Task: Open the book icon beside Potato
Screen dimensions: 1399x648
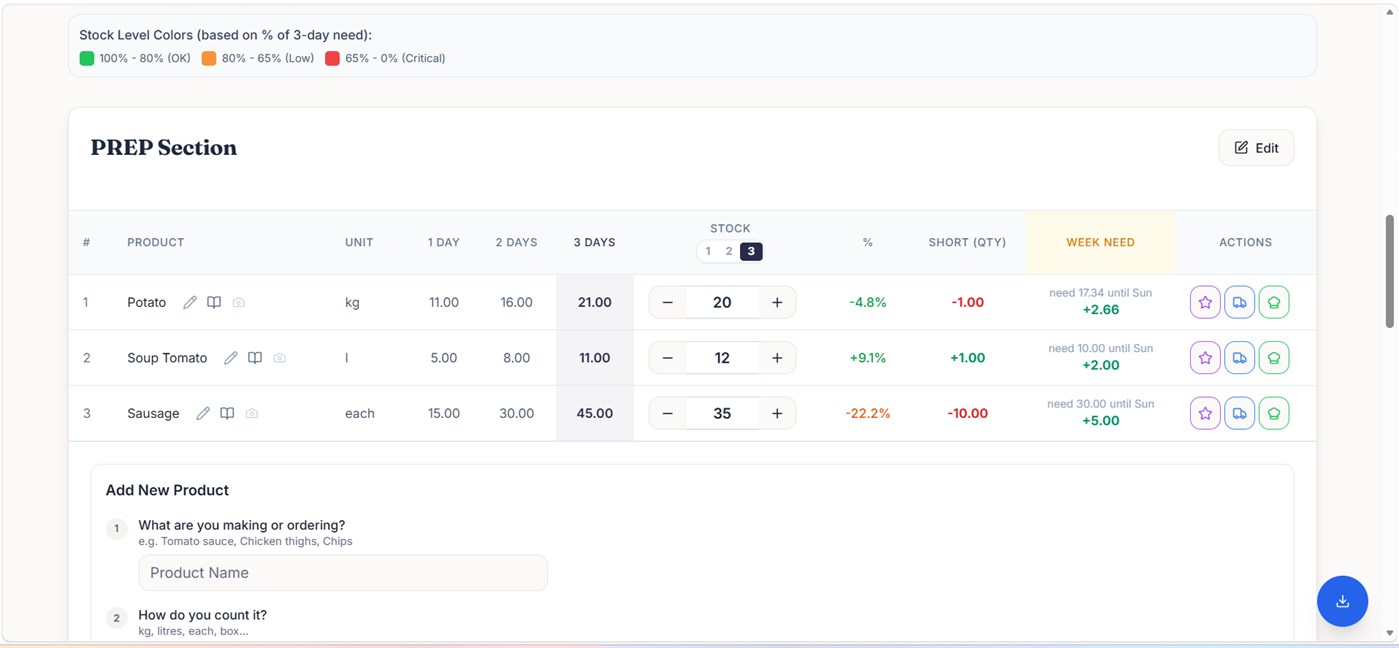Action: pyautogui.click(x=214, y=302)
